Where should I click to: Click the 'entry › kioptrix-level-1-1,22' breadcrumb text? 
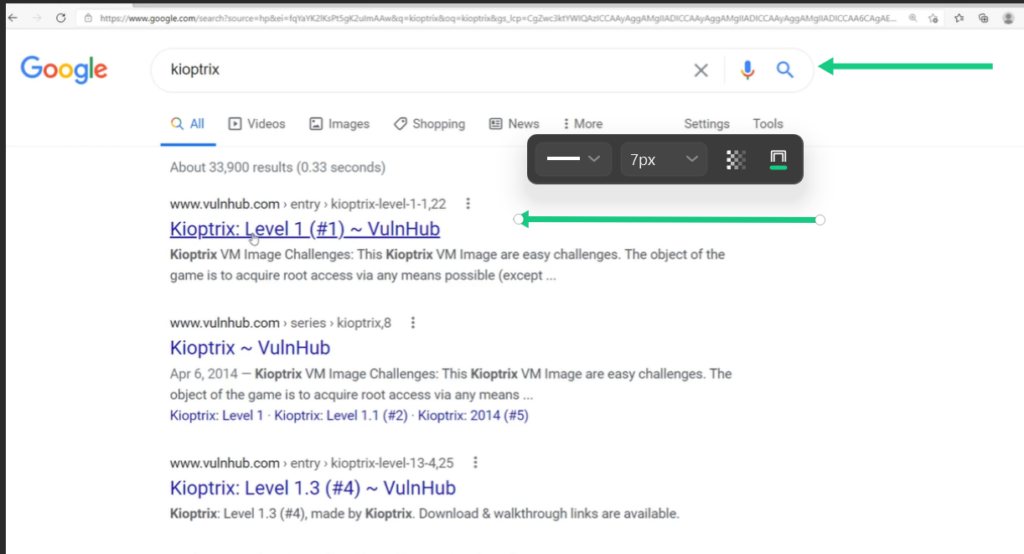368,204
